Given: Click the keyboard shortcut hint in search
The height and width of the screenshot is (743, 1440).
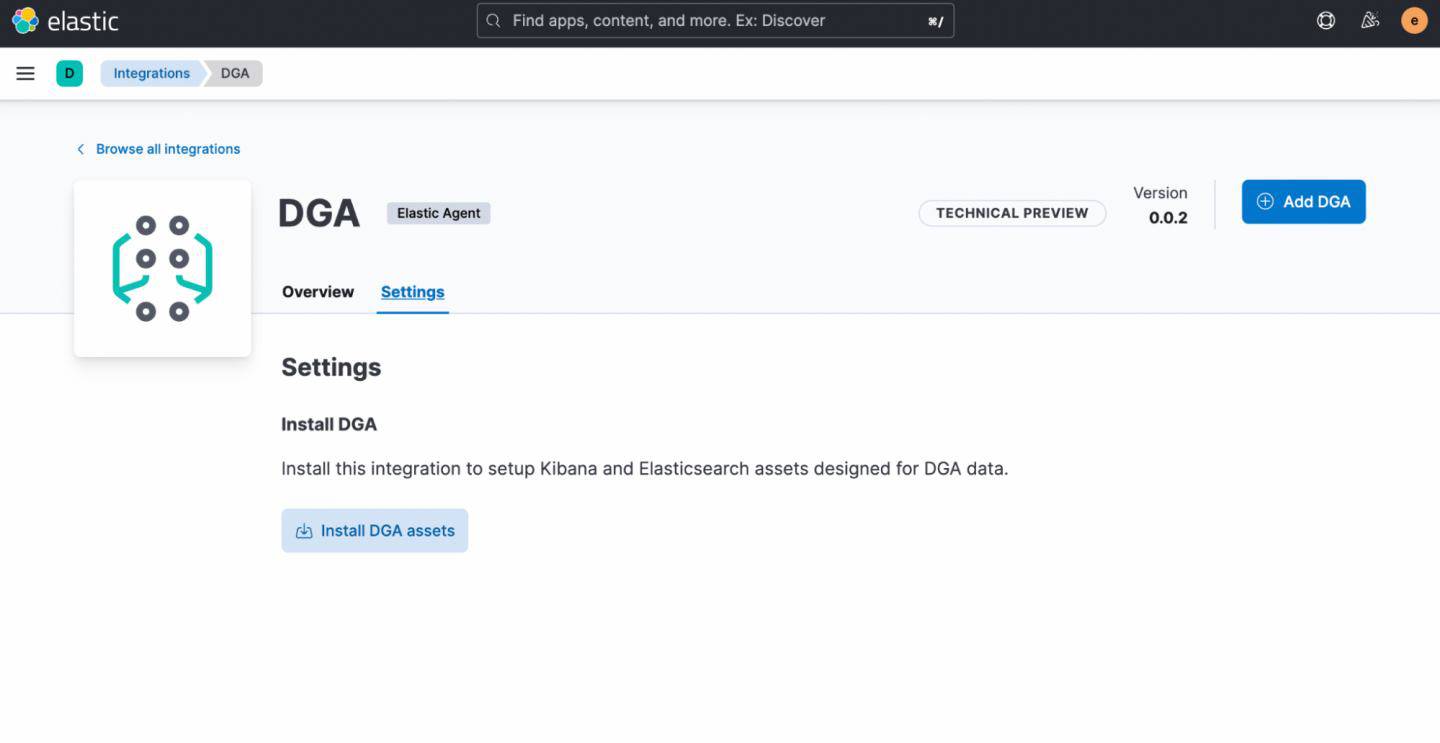Looking at the screenshot, I should (x=935, y=21).
